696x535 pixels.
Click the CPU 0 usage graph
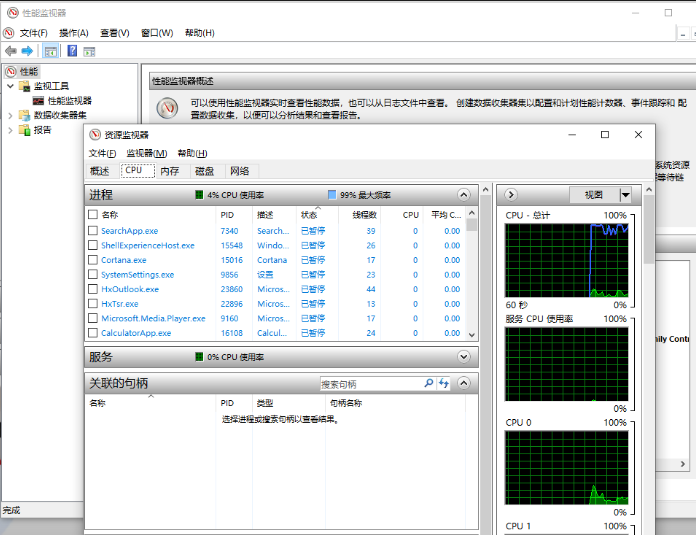pos(566,468)
